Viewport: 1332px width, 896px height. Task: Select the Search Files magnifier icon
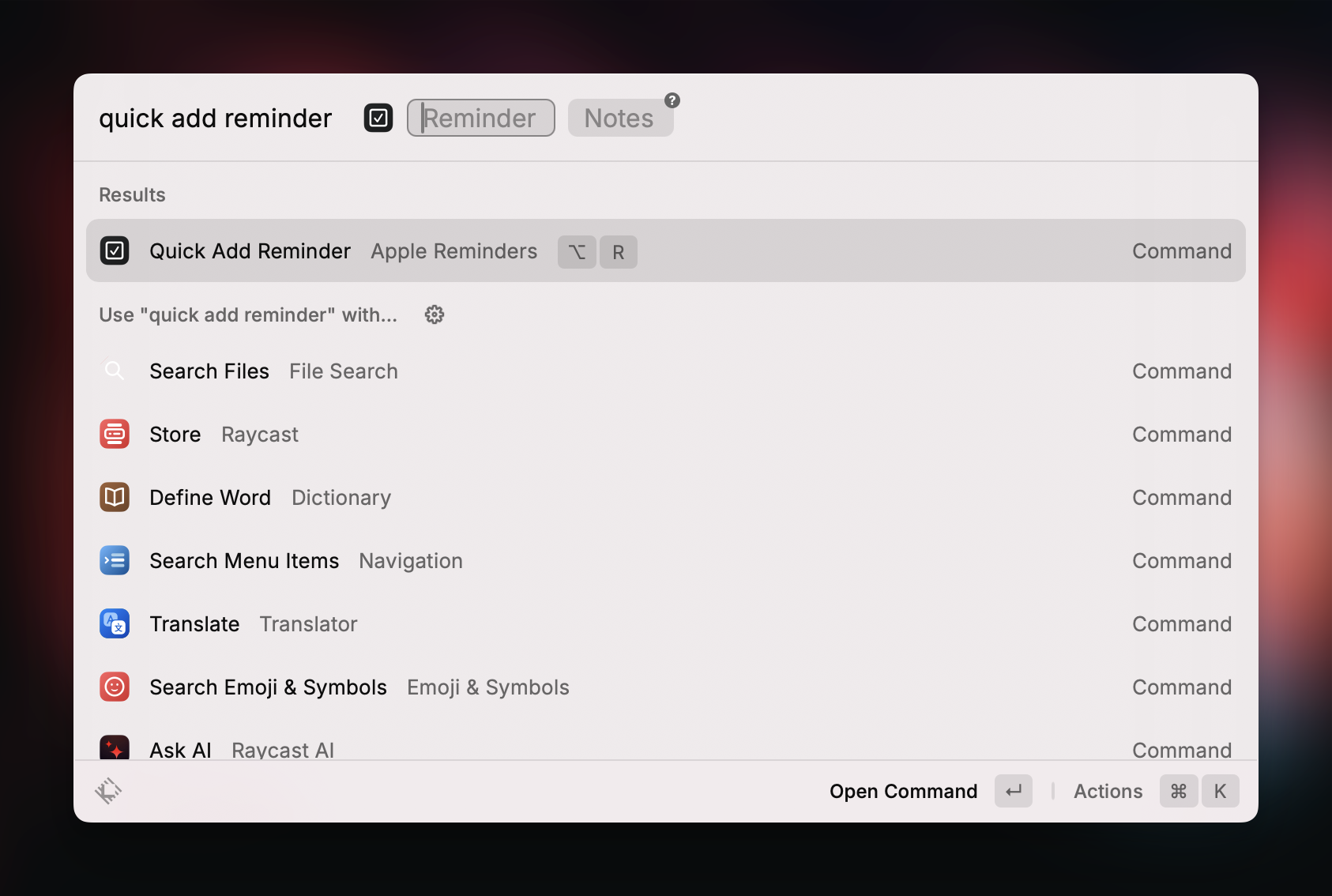point(115,371)
